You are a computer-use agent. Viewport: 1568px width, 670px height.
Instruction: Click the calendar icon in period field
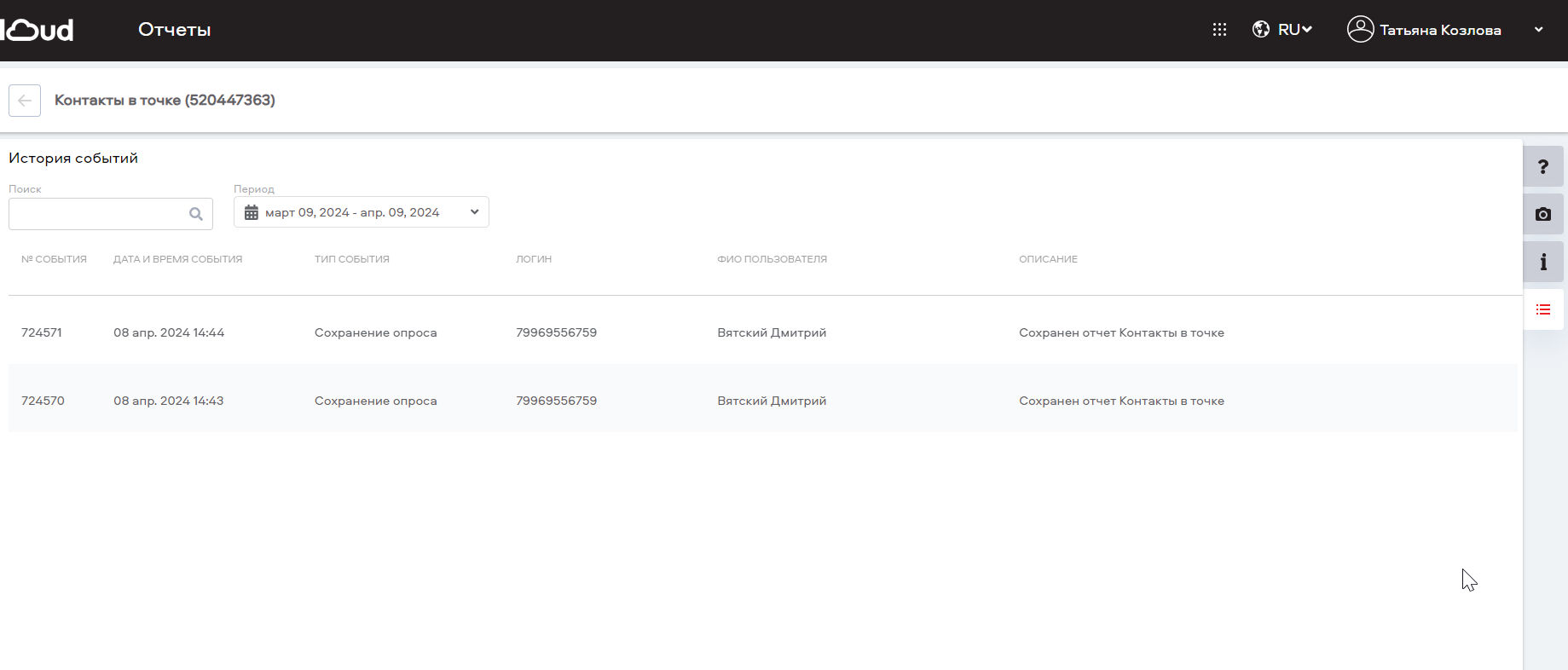click(252, 212)
